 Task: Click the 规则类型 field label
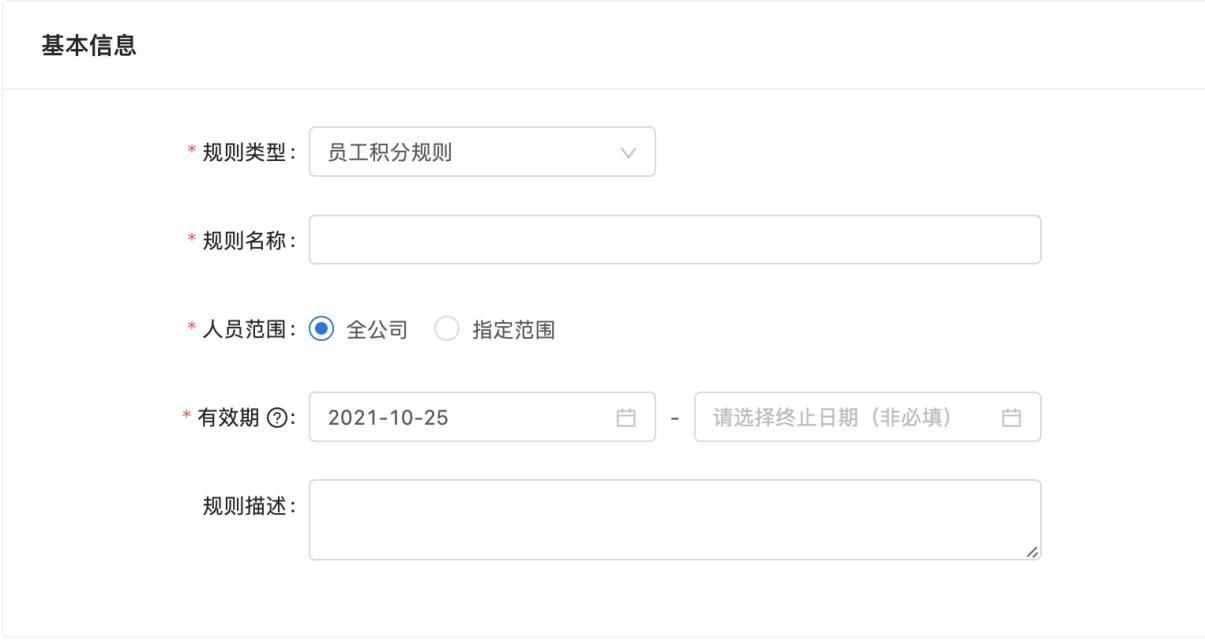[244, 152]
